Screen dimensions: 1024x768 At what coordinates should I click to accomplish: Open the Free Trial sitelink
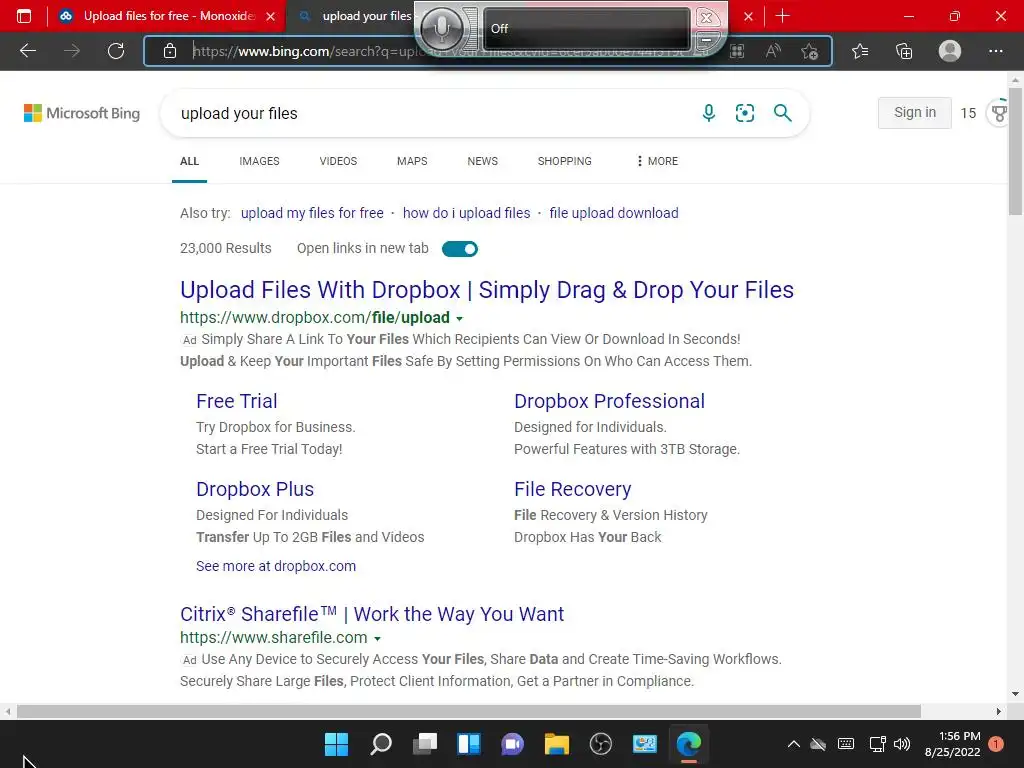(x=236, y=401)
